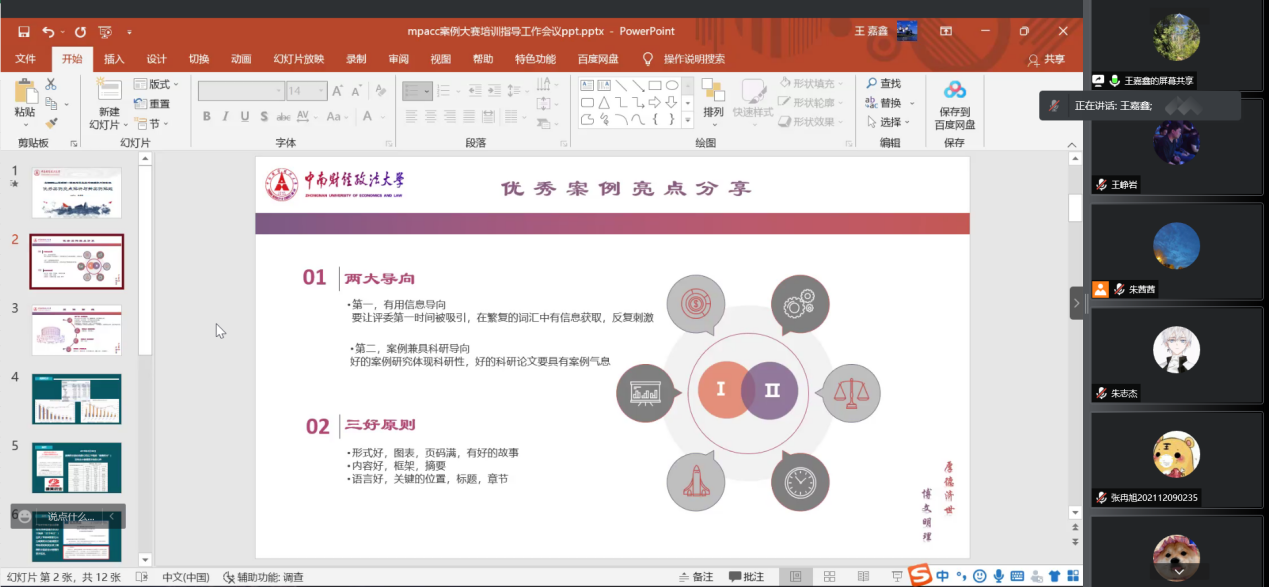Toggle 备注 notes pane in status bar
The height and width of the screenshot is (587, 1269).
[695, 576]
